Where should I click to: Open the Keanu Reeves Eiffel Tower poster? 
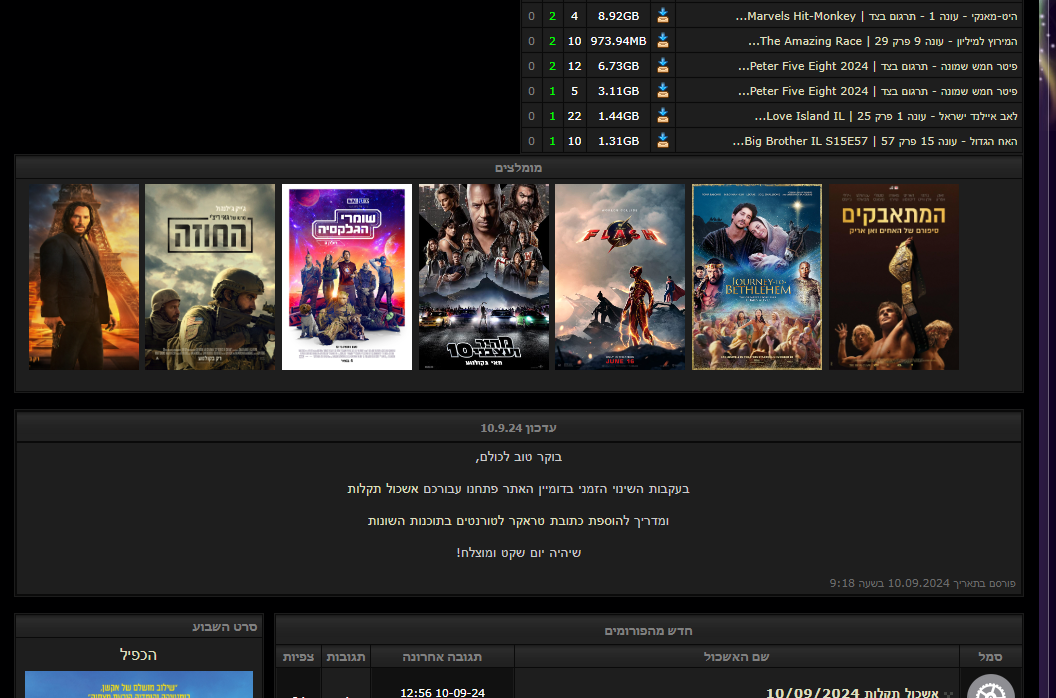point(84,277)
